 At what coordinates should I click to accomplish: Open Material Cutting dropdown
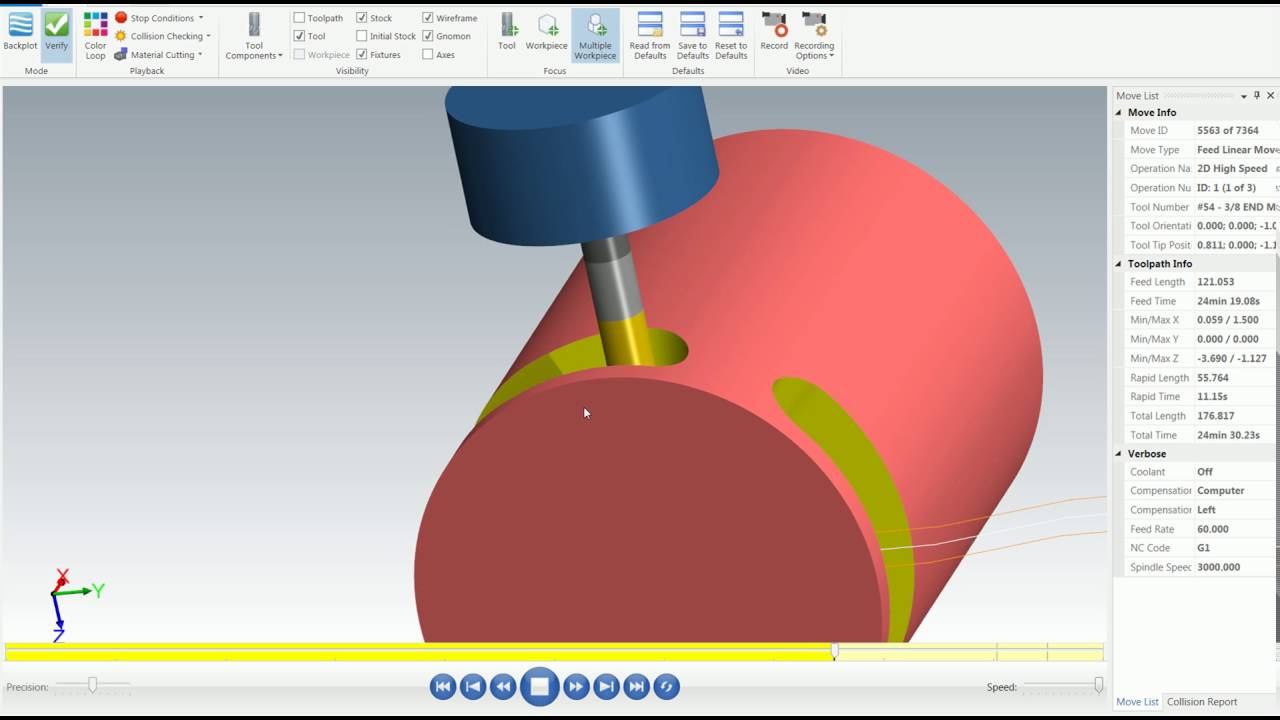(159, 55)
